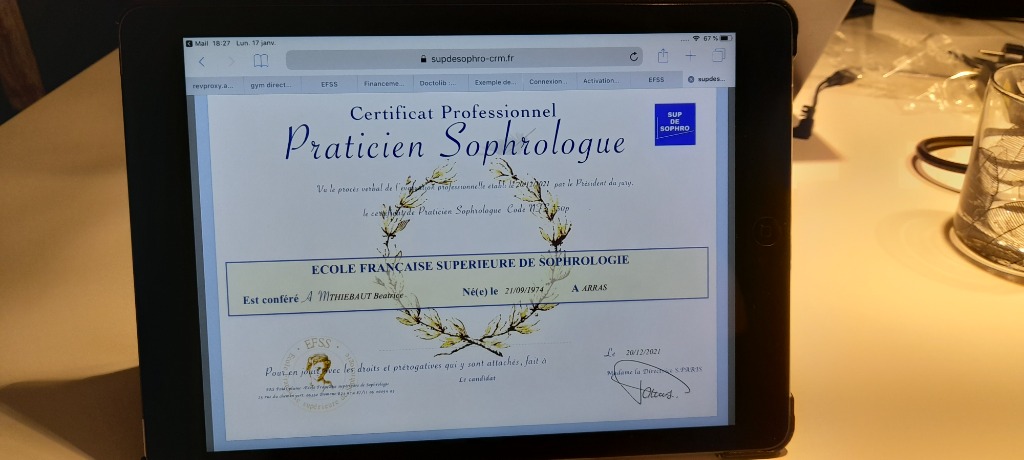1024x460 pixels.
Task: Add a new tab with plus icon
Action: (690, 55)
